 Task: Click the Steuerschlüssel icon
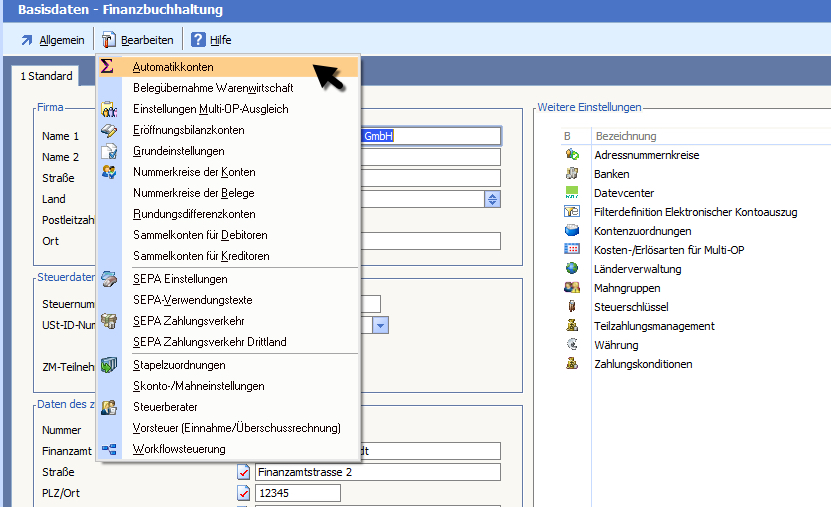(572, 307)
